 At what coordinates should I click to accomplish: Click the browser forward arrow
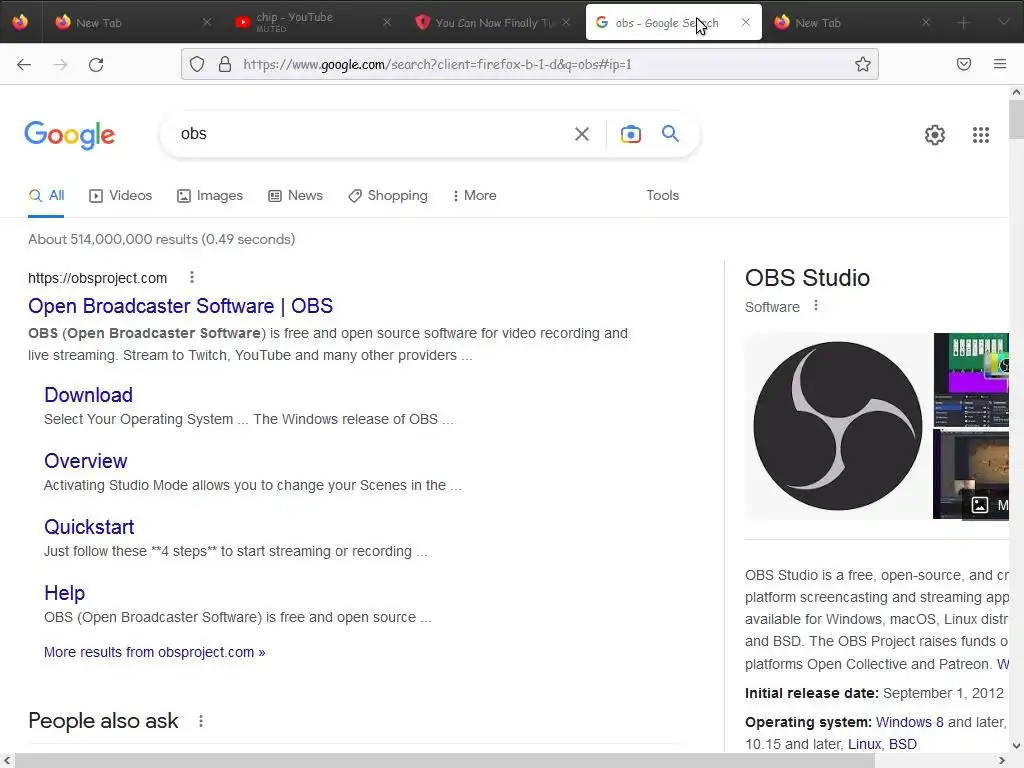coord(60,64)
